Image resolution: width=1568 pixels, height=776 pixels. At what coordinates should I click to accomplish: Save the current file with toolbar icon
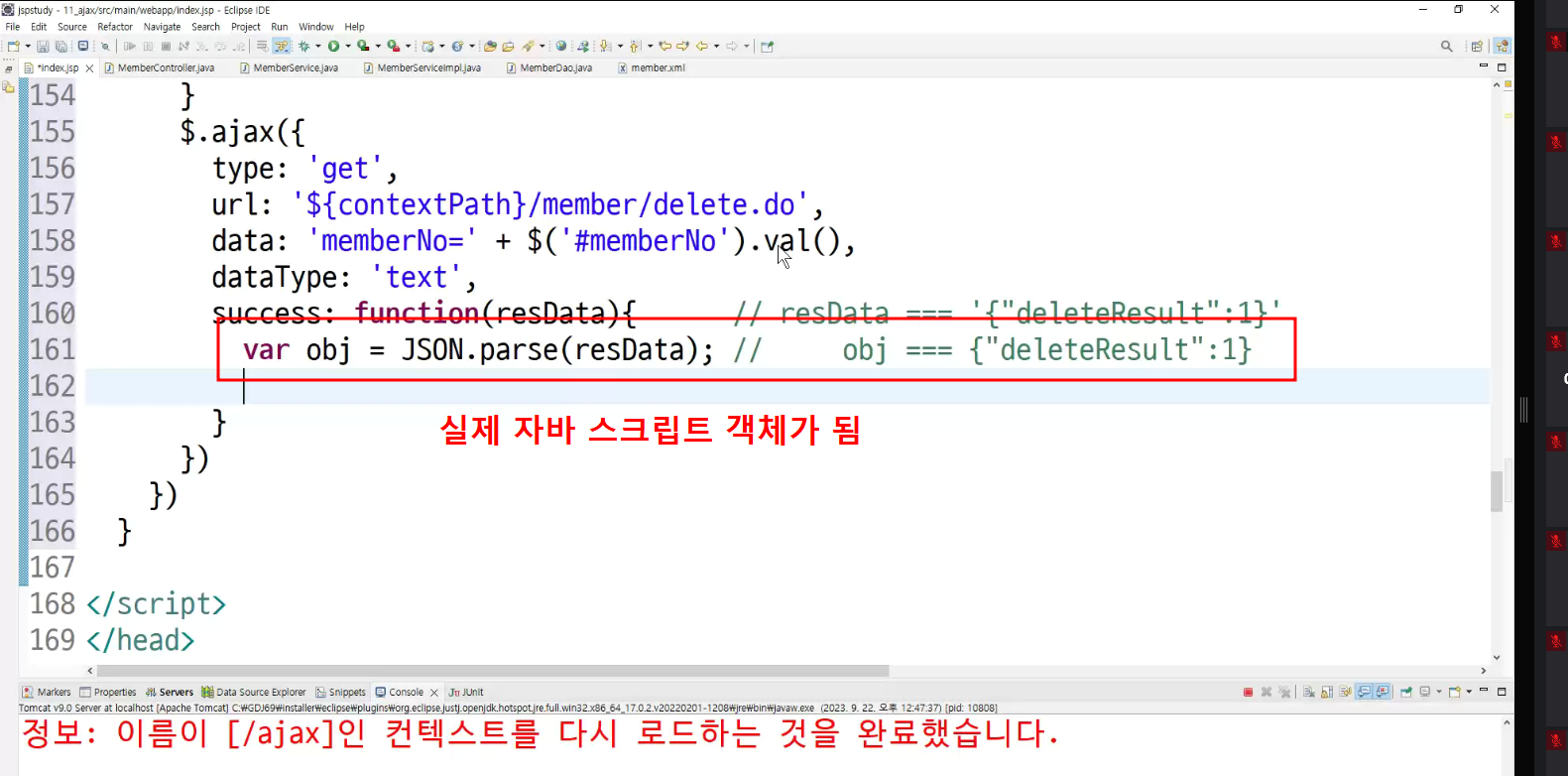tap(43, 47)
